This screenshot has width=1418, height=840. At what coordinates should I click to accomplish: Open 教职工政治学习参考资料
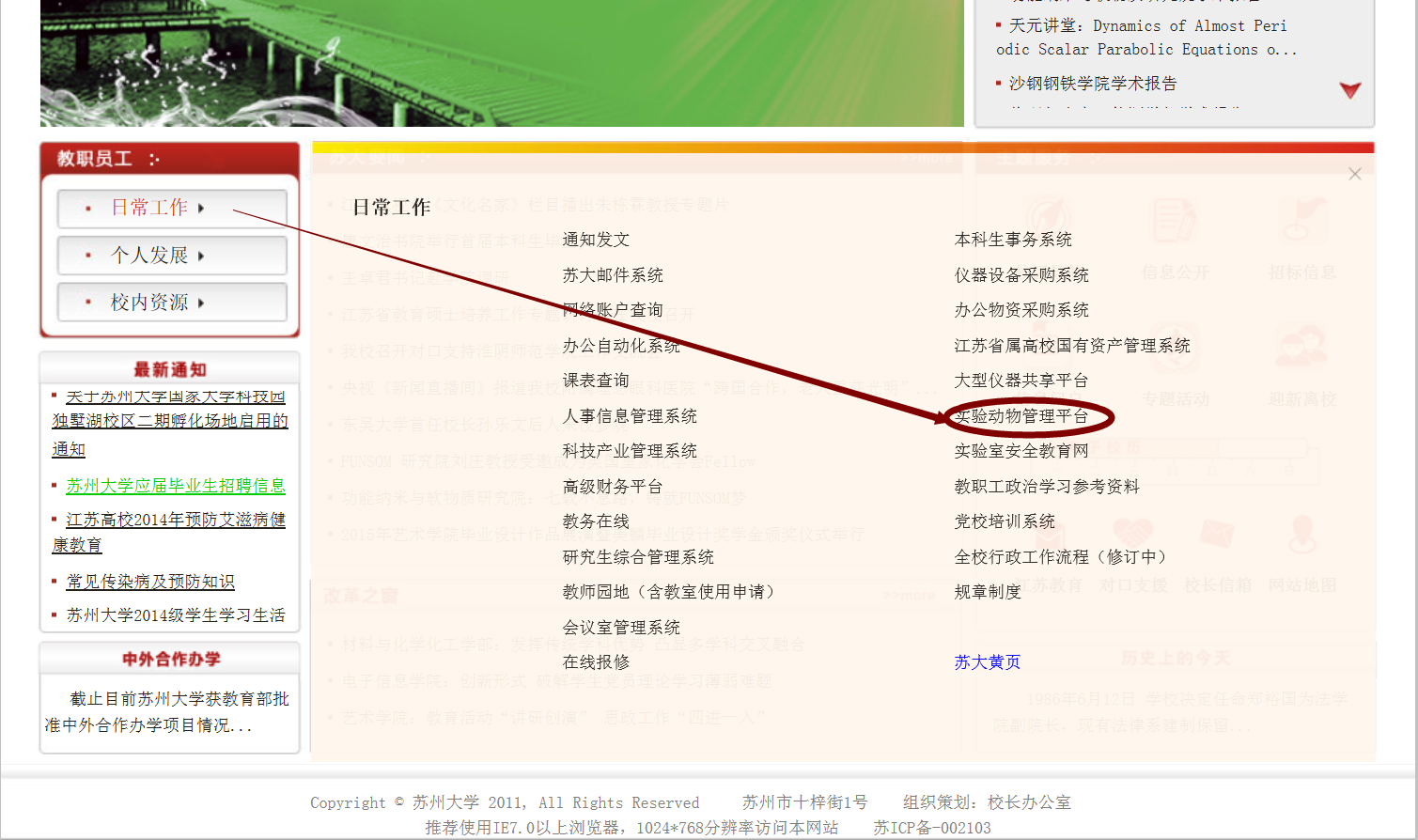1047,487
